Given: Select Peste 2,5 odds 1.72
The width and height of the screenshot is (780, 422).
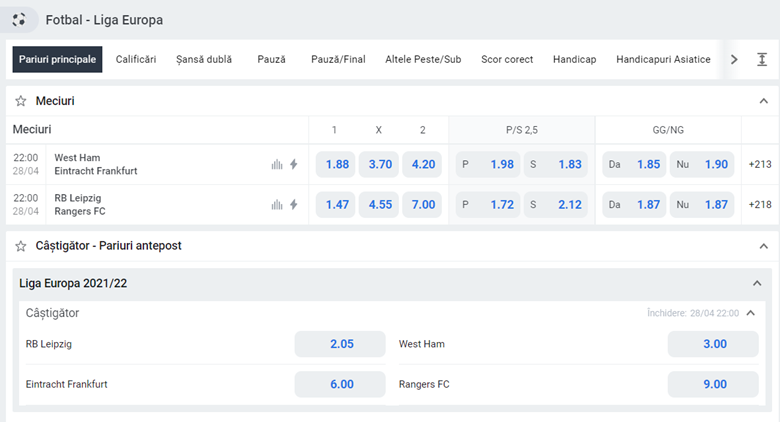Looking at the screenshot, I should point(488,205).
